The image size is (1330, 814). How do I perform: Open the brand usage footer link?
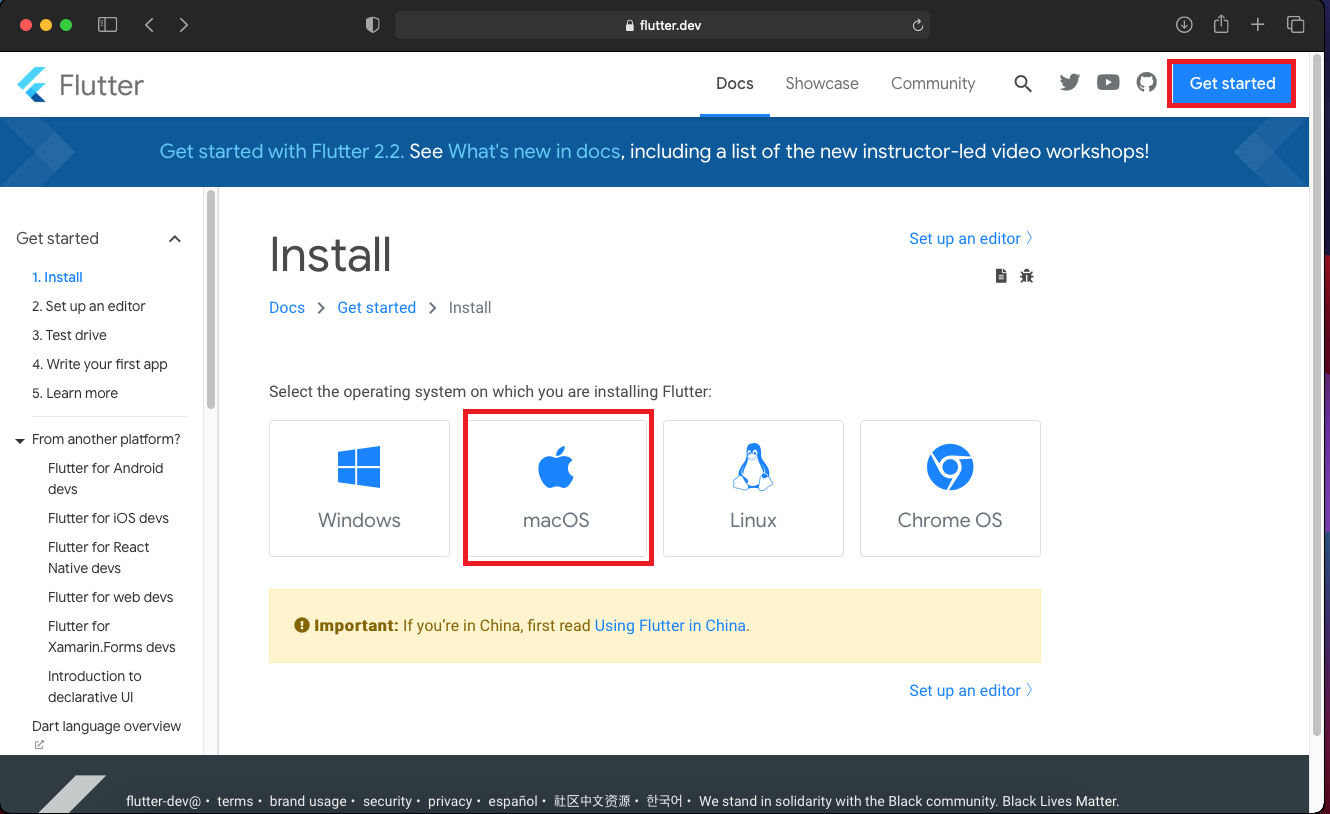(308, 801)
